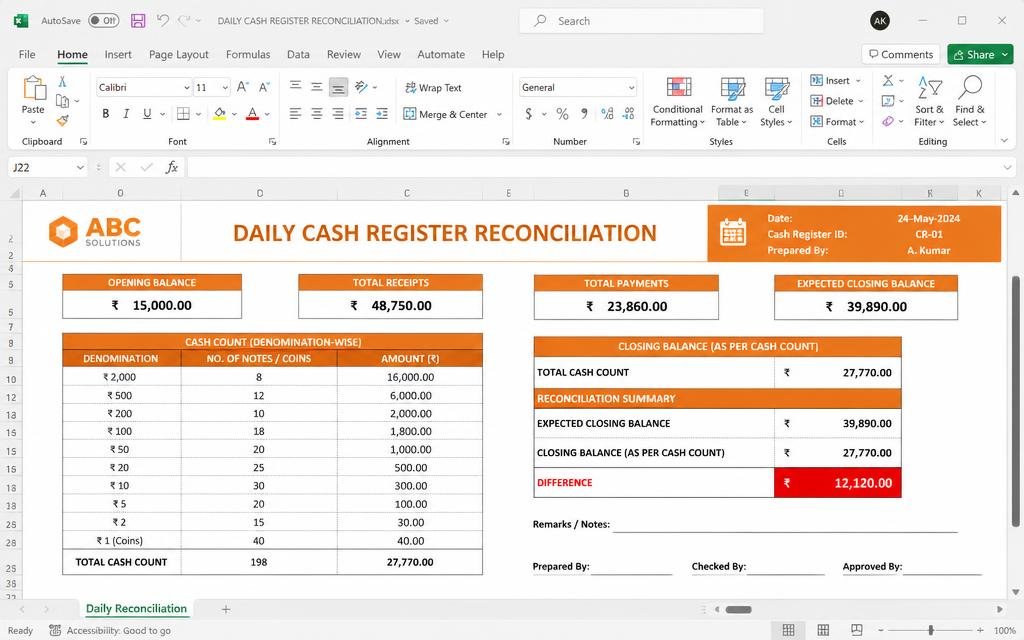Select the Format Painter brush
The image size is (1024, 640).
[x=63, y=120]
